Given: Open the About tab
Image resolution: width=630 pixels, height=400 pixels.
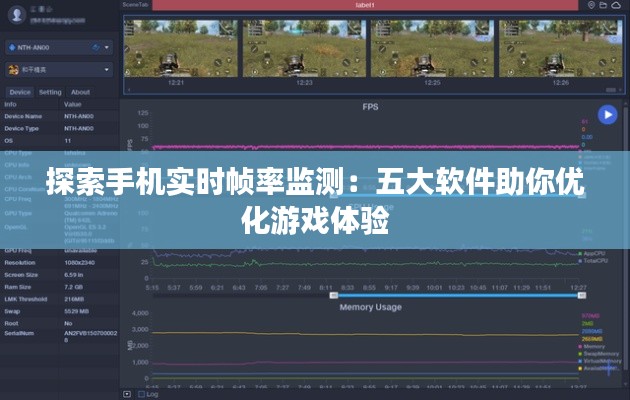Looking at the screenshot, I should pyautogui.click(x=80, y=92).
